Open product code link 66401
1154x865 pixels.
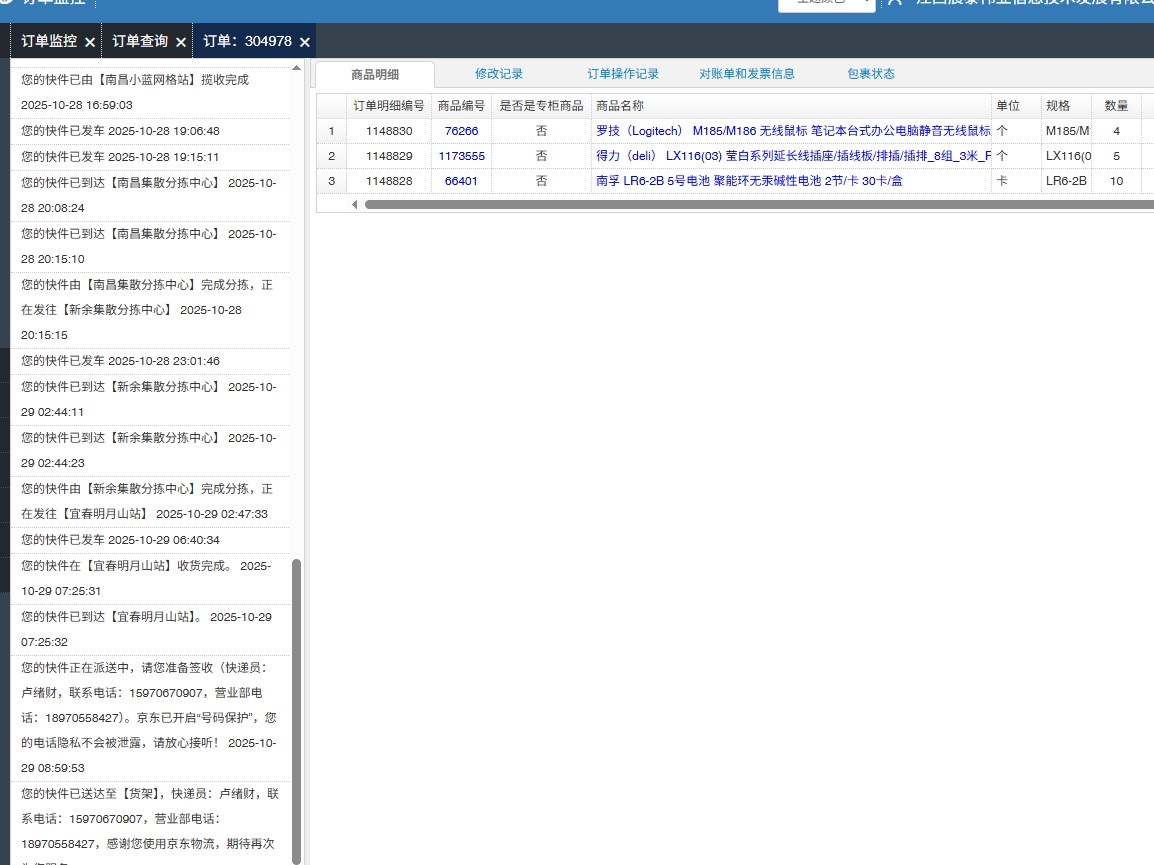(461, 181)
